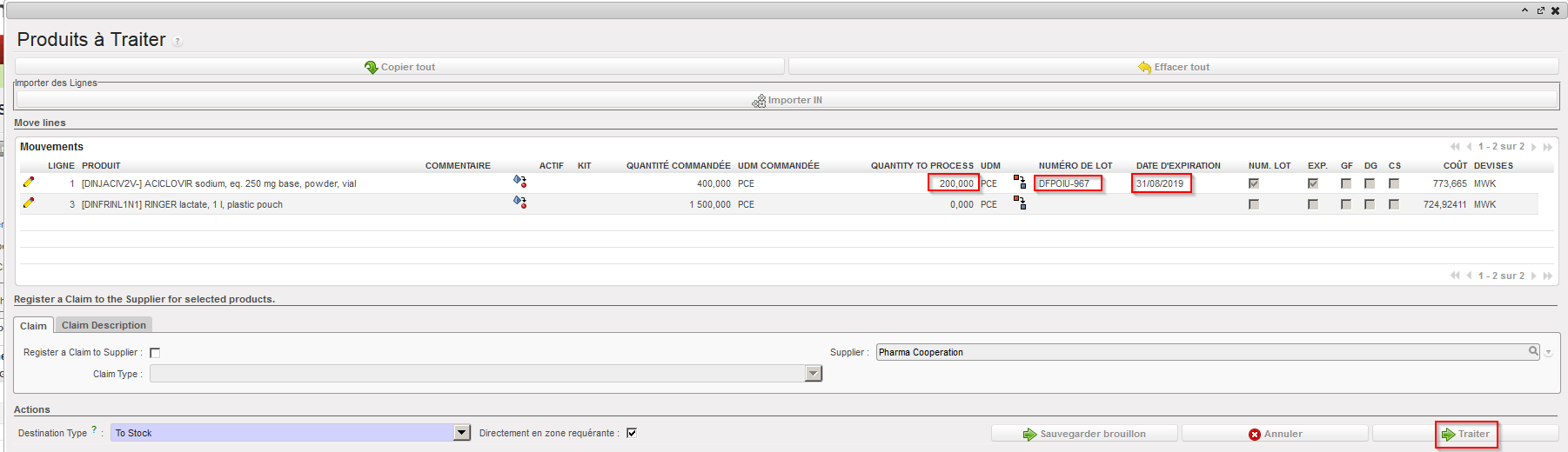Viewport: 1568px width, 452px height.
Task: Toggle Num. Lot checkbox on ACICLOVIR row
Action: [1254, 183]
